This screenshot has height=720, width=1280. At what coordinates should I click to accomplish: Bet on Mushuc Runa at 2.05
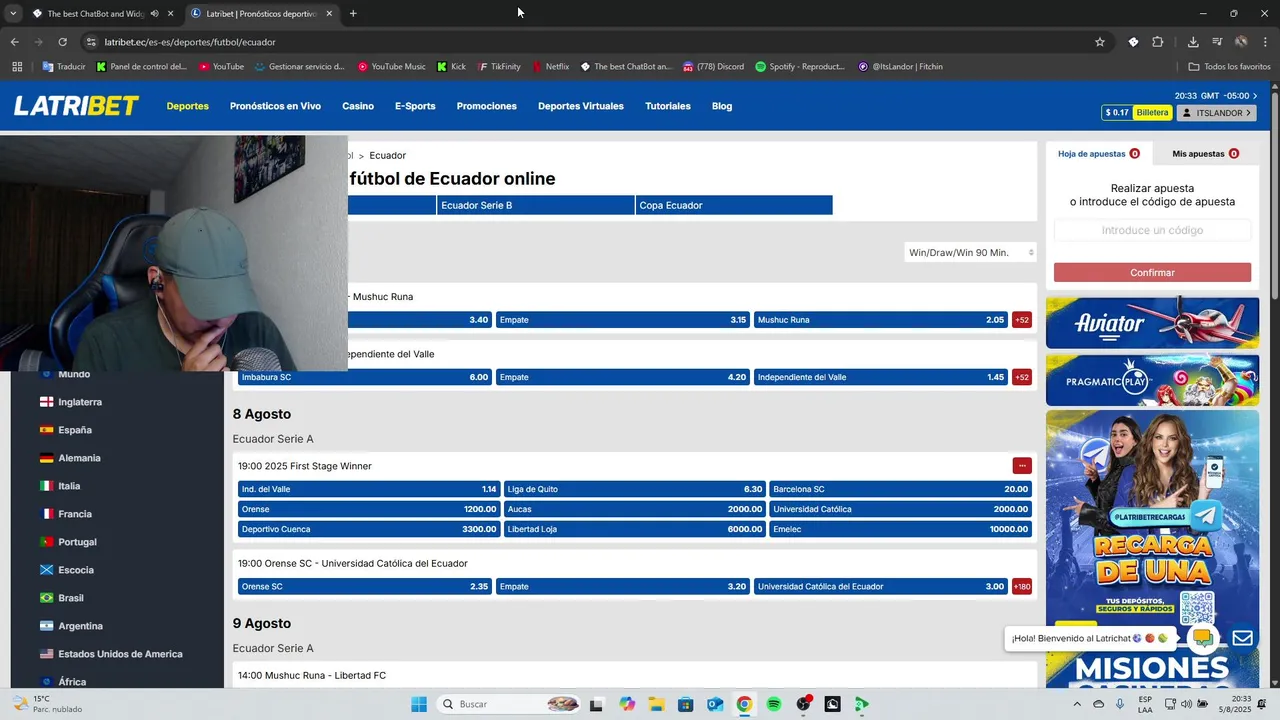(881, 320)
